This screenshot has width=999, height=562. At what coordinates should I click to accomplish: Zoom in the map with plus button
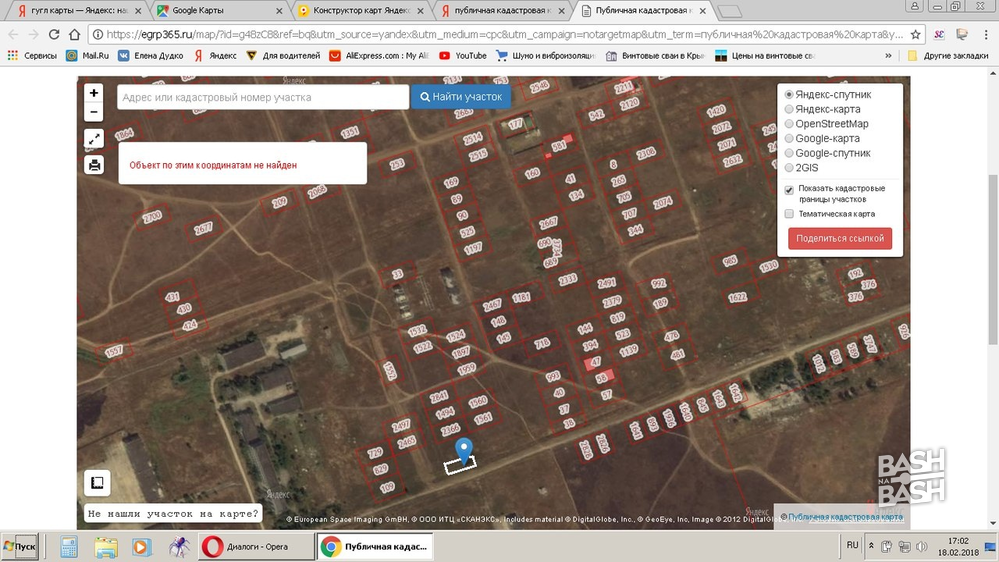[94, 93]
